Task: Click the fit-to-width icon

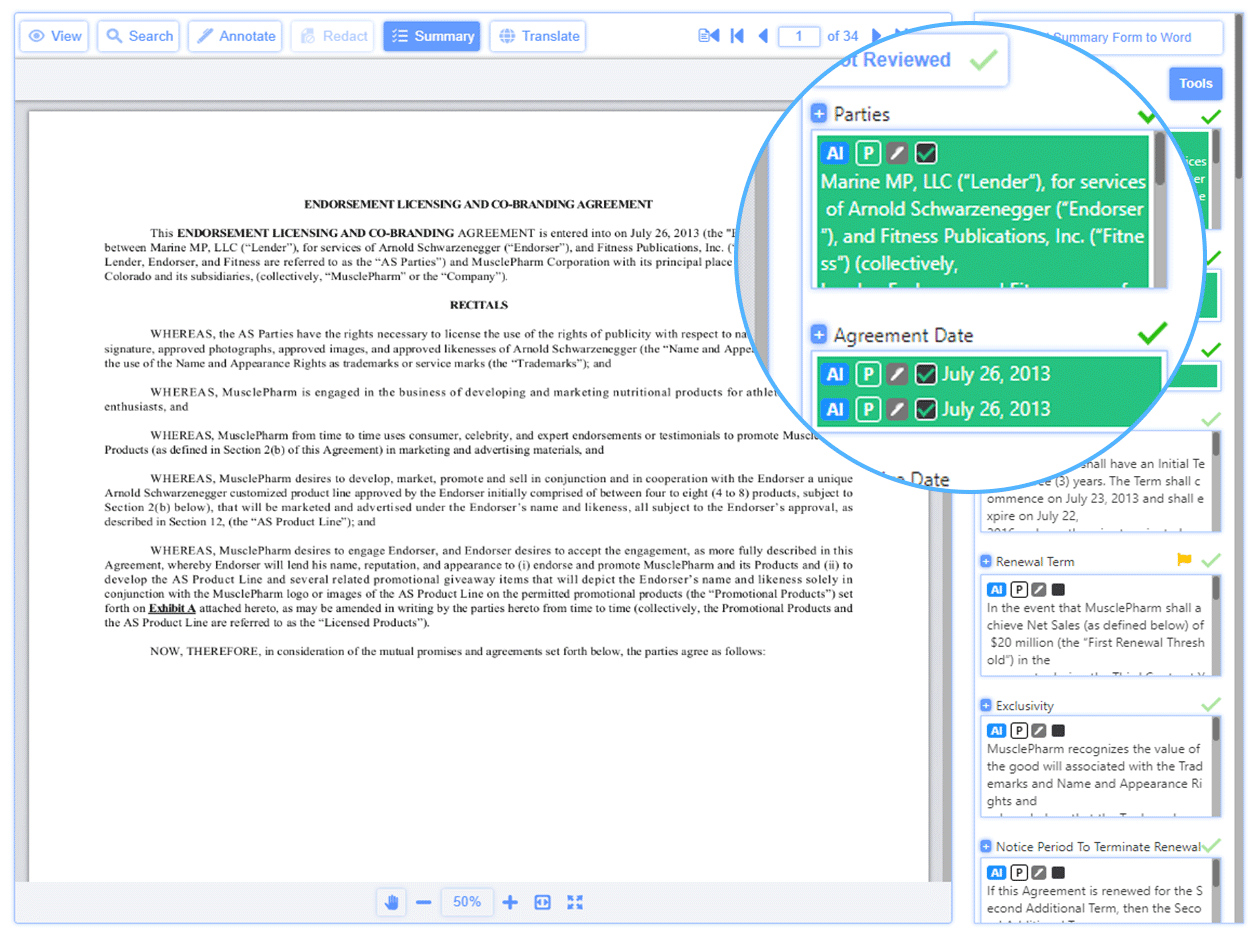Action: click(x=542, y=902)
